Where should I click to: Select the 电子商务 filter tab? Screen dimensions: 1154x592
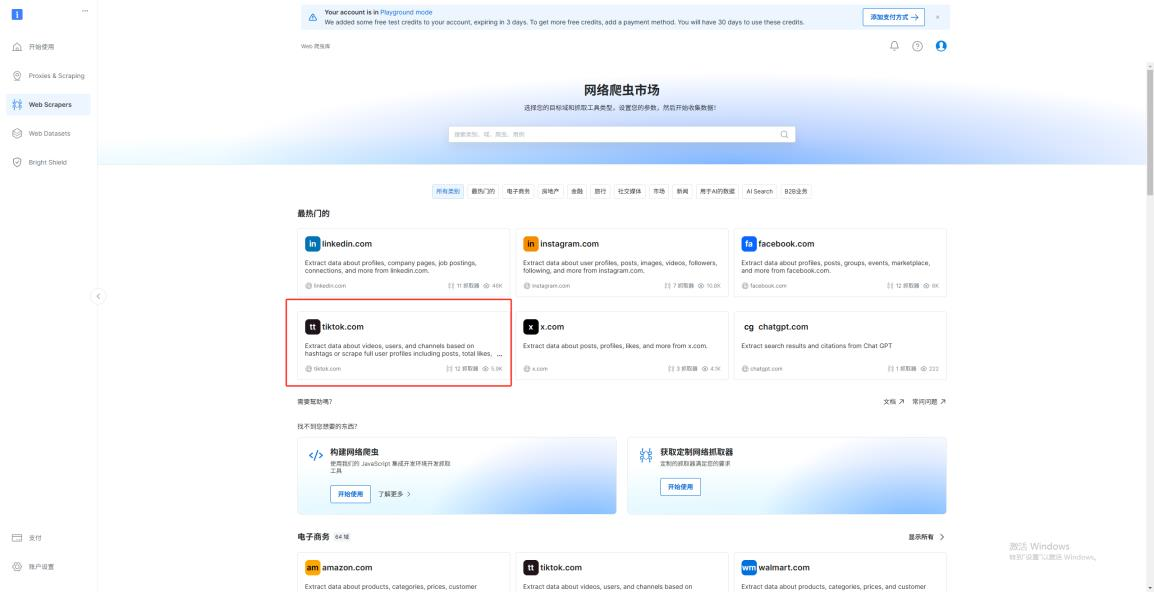517,191
